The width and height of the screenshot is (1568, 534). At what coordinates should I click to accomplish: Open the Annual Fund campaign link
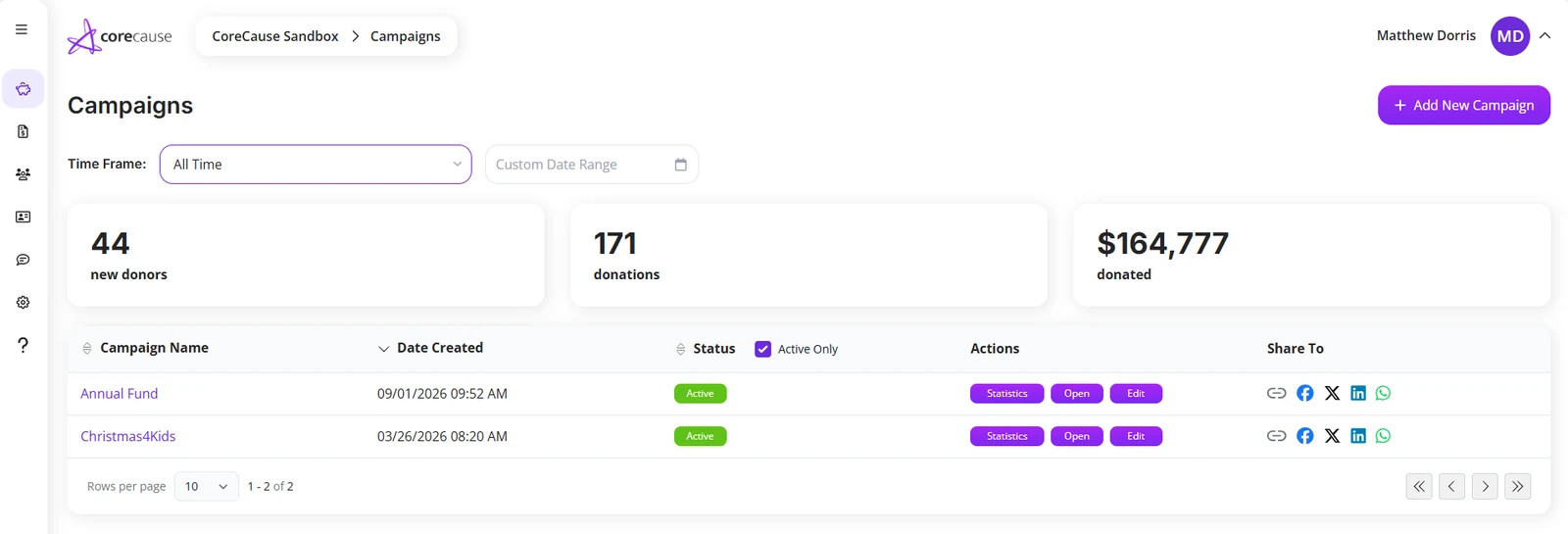120,394
